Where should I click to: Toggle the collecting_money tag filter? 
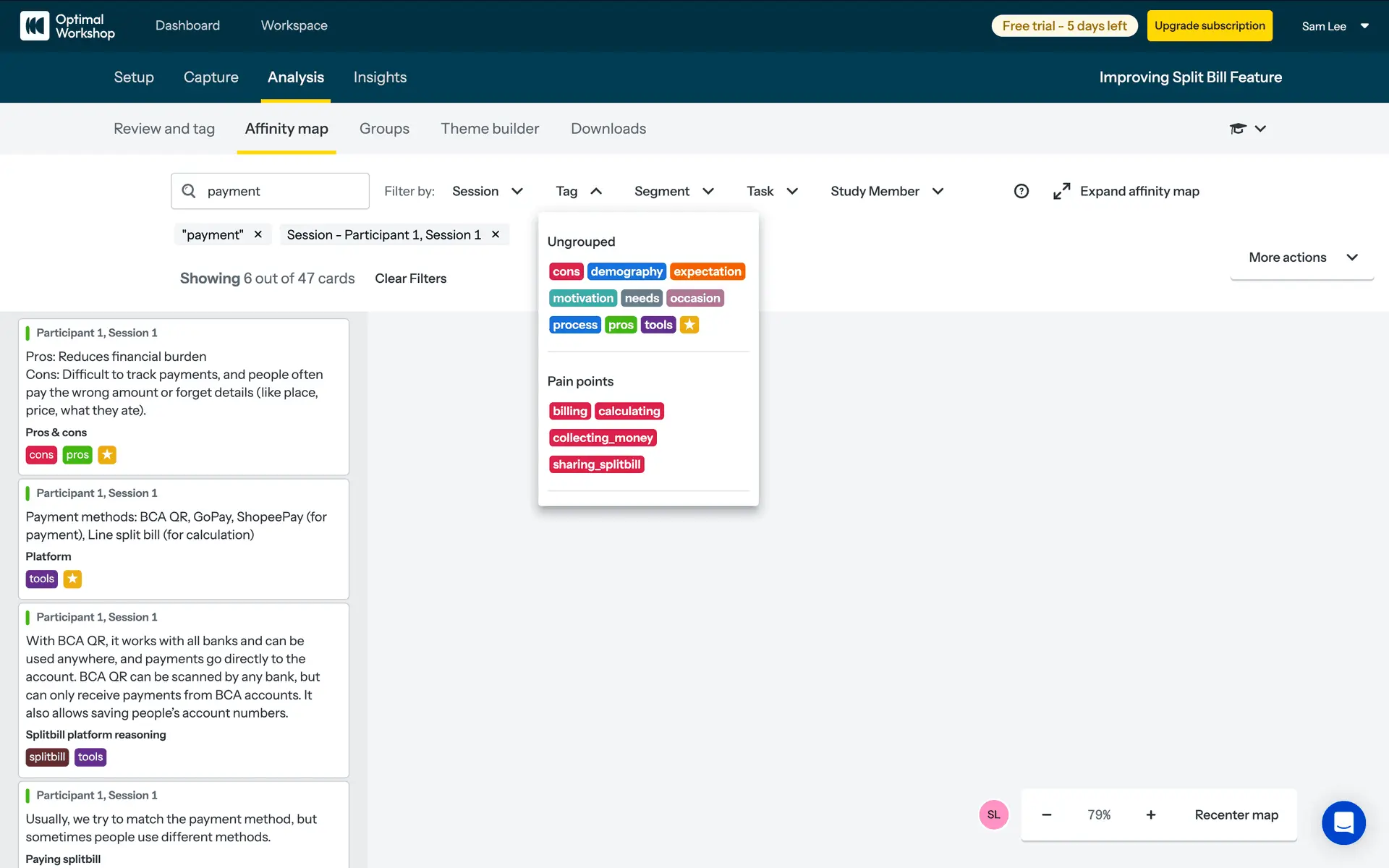click(x=603, y=438)
